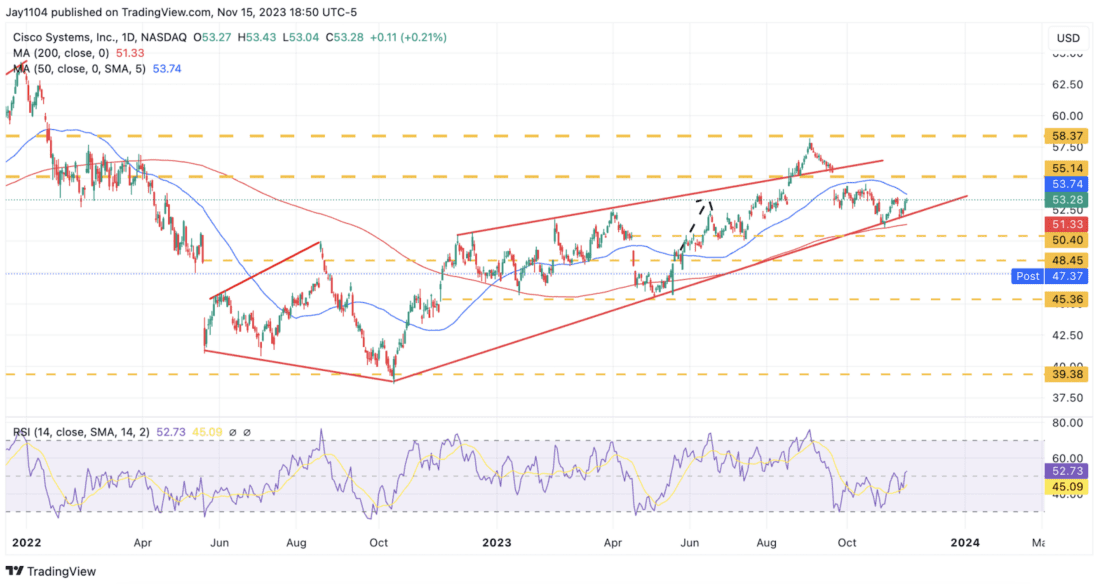Click the 55.14 yellow price level label
Screen dimensions: 1100x584
point(1067,168)
